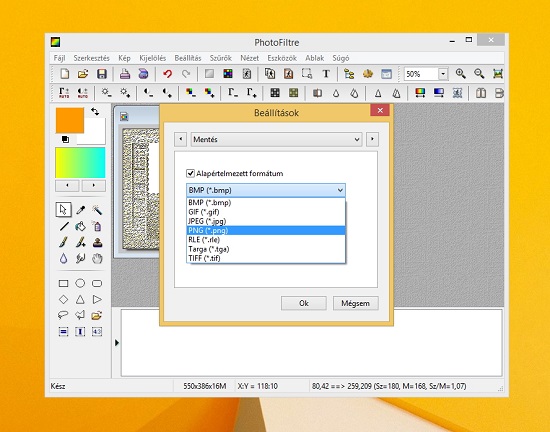Select Targa (*.tga) in the list

[266, 249]
